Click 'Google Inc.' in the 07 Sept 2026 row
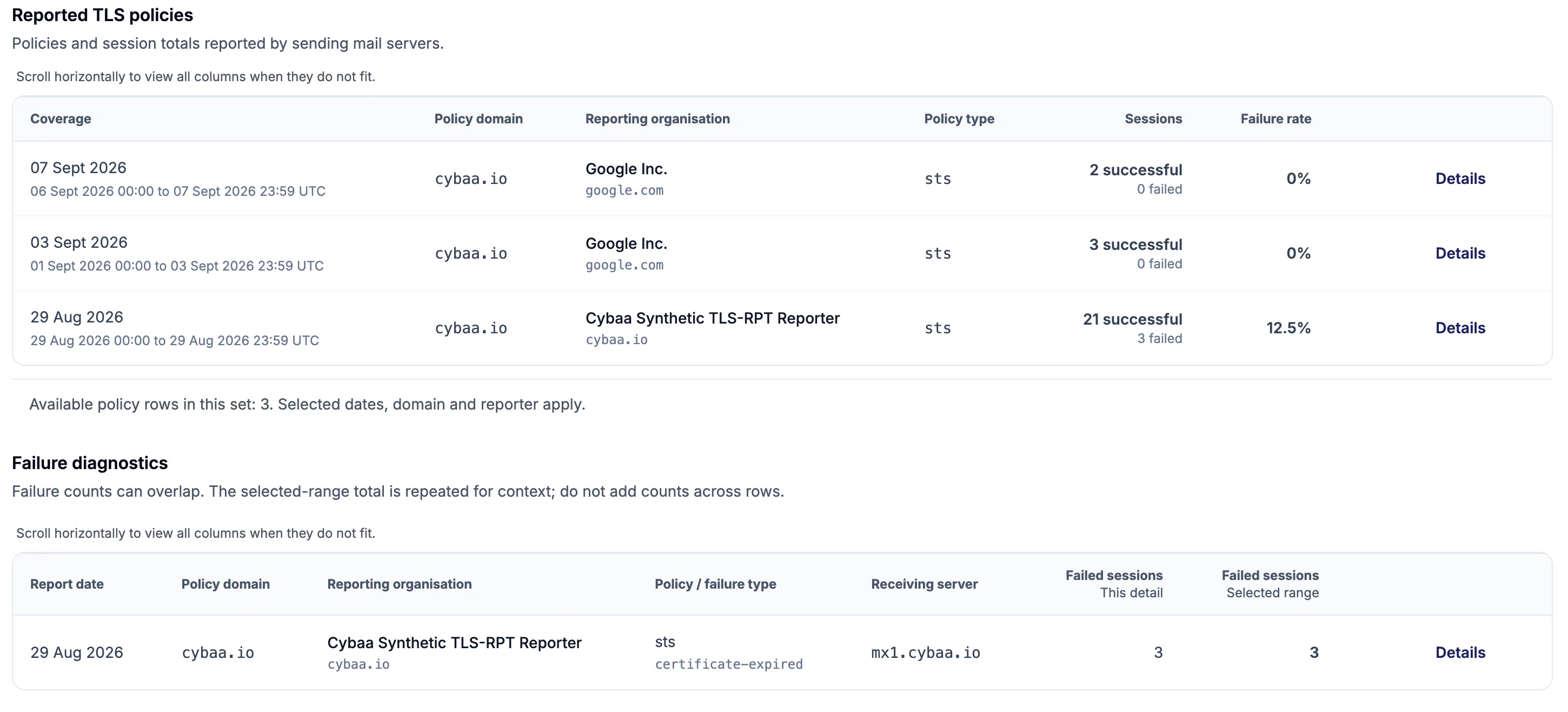The height and width of the screenshot is (712, 1568). (x=626, y=169)
